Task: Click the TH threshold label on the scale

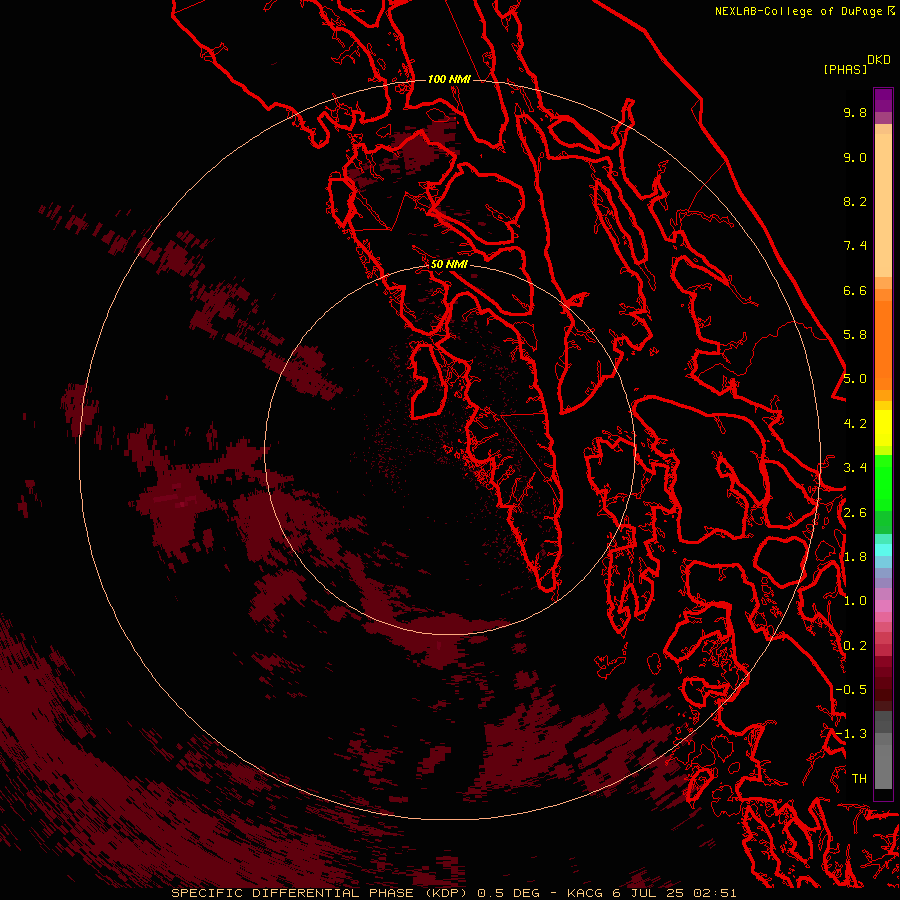Action: pyautogui.click(x=859, y=779)
